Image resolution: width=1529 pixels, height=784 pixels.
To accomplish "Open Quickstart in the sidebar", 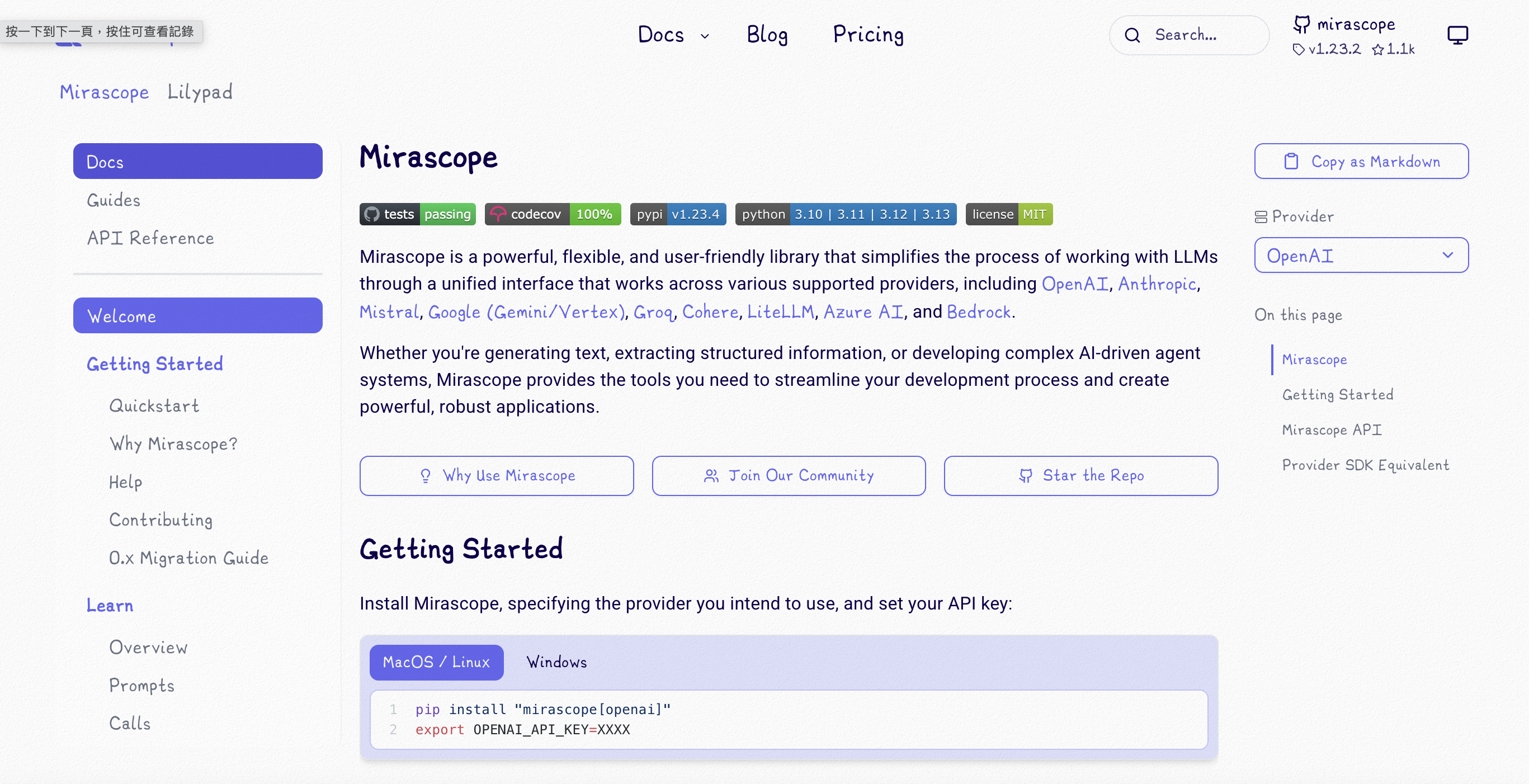I will pos(154,406).
